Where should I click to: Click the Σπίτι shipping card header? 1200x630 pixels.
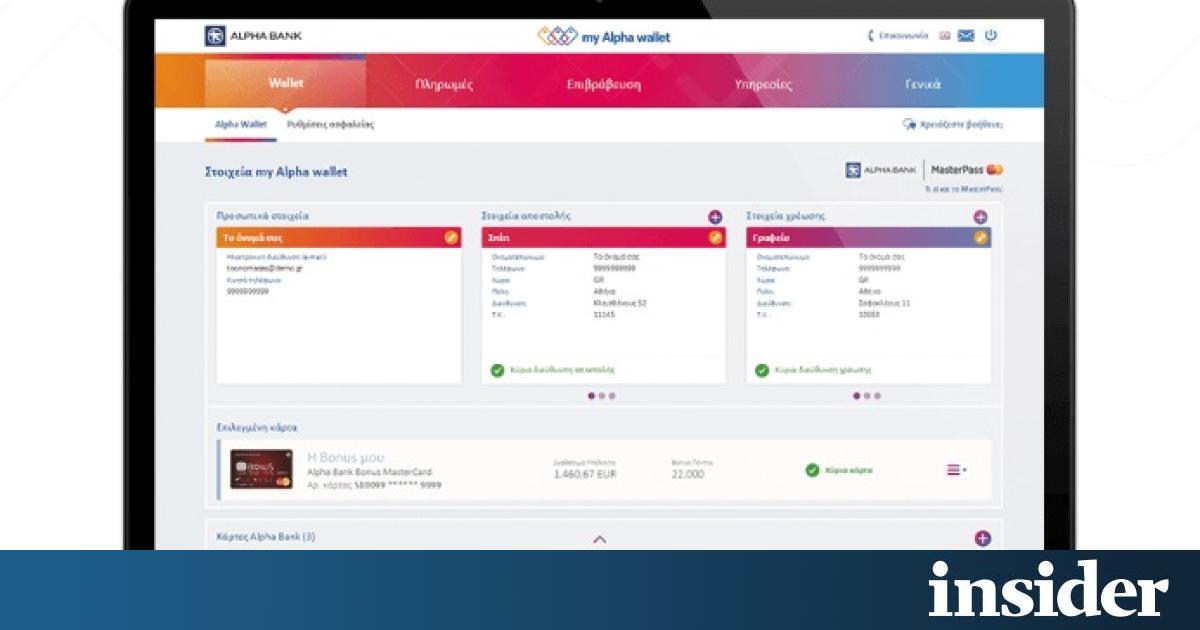click(604, 238)
